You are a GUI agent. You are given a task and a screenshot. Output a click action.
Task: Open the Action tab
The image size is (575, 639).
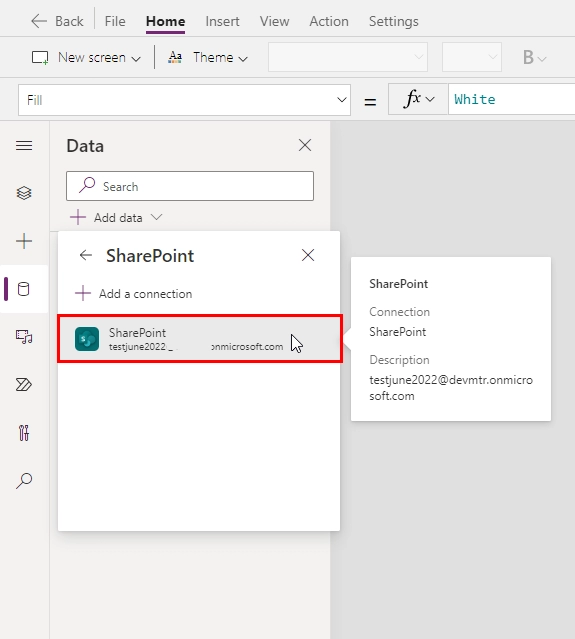click(329, 21)
